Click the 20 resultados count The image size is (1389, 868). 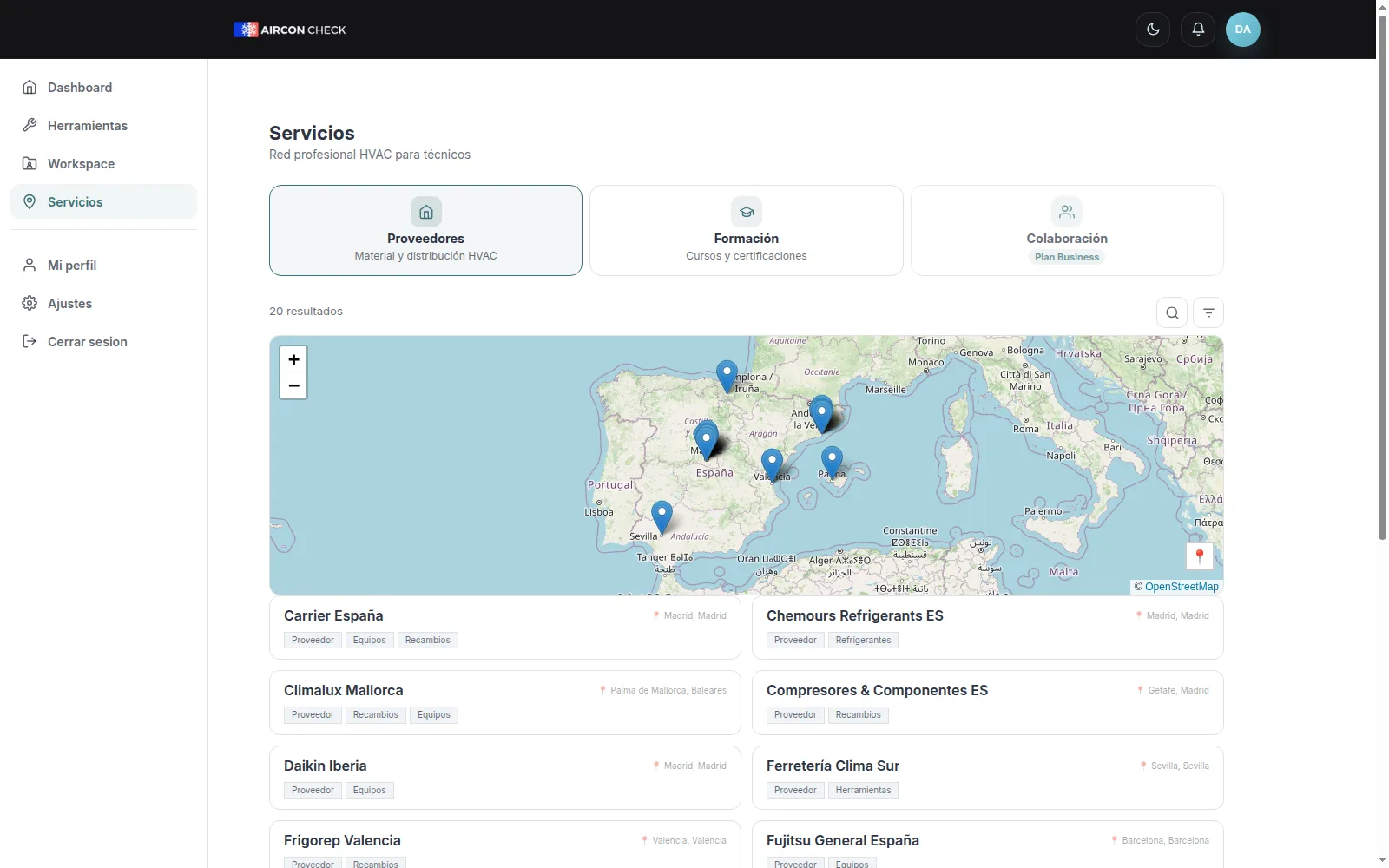306,312
